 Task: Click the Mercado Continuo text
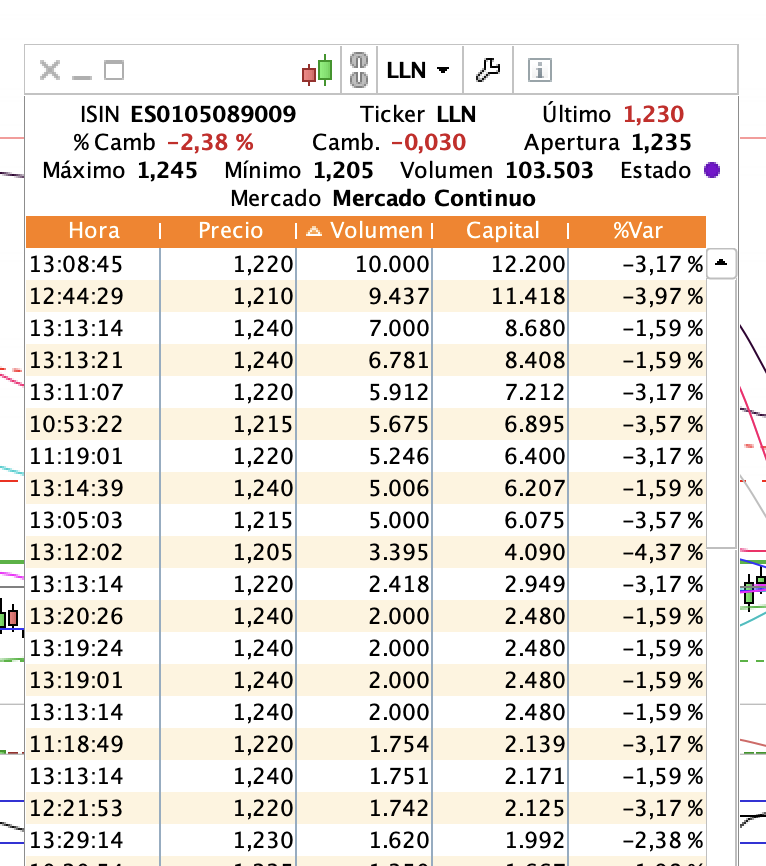pyautogui.click(x=434, y=199)
